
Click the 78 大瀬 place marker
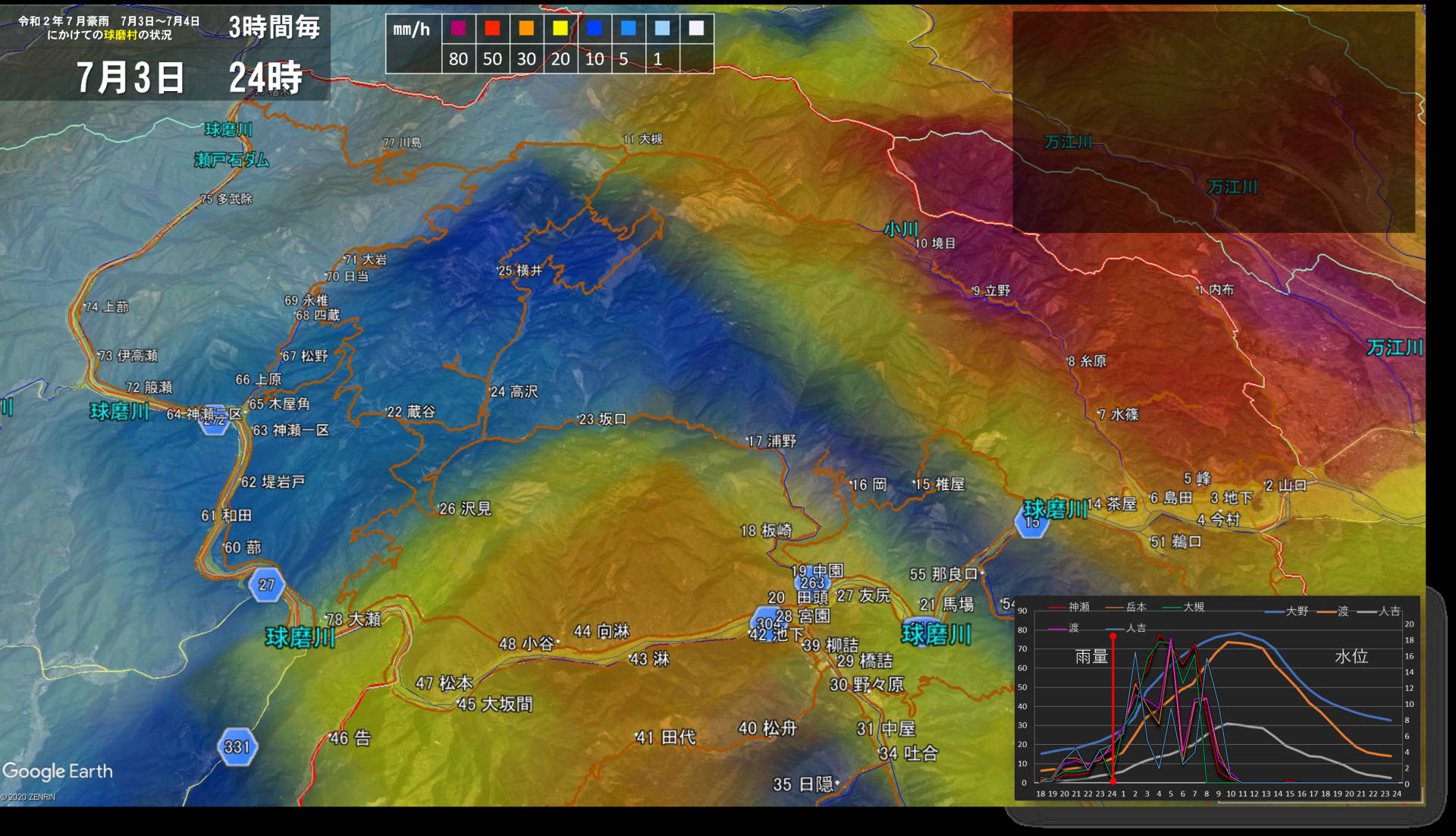tap(353, 619)
